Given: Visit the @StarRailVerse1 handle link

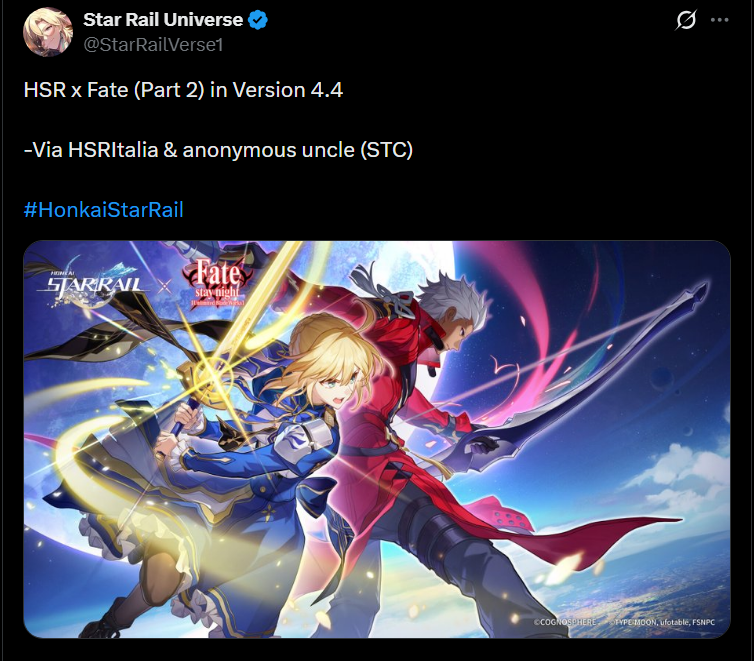Looking at the screenshot, I should click(153, 45).
